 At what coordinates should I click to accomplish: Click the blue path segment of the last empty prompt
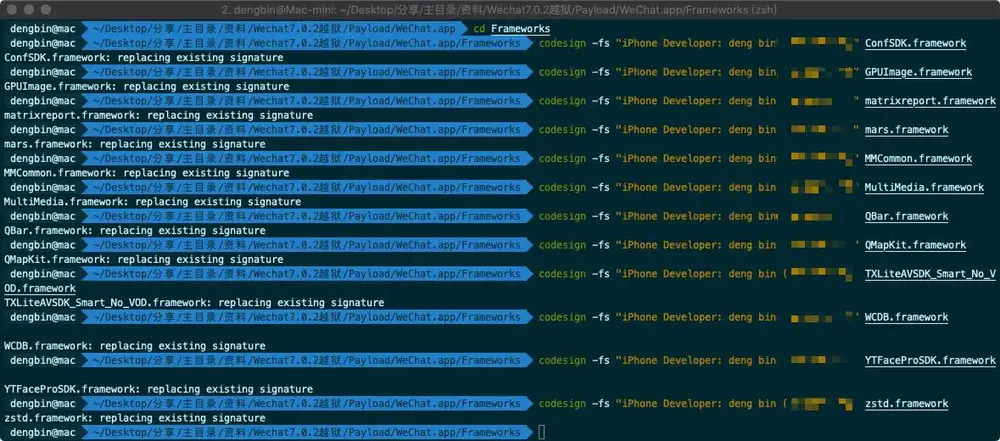(306, 433)
